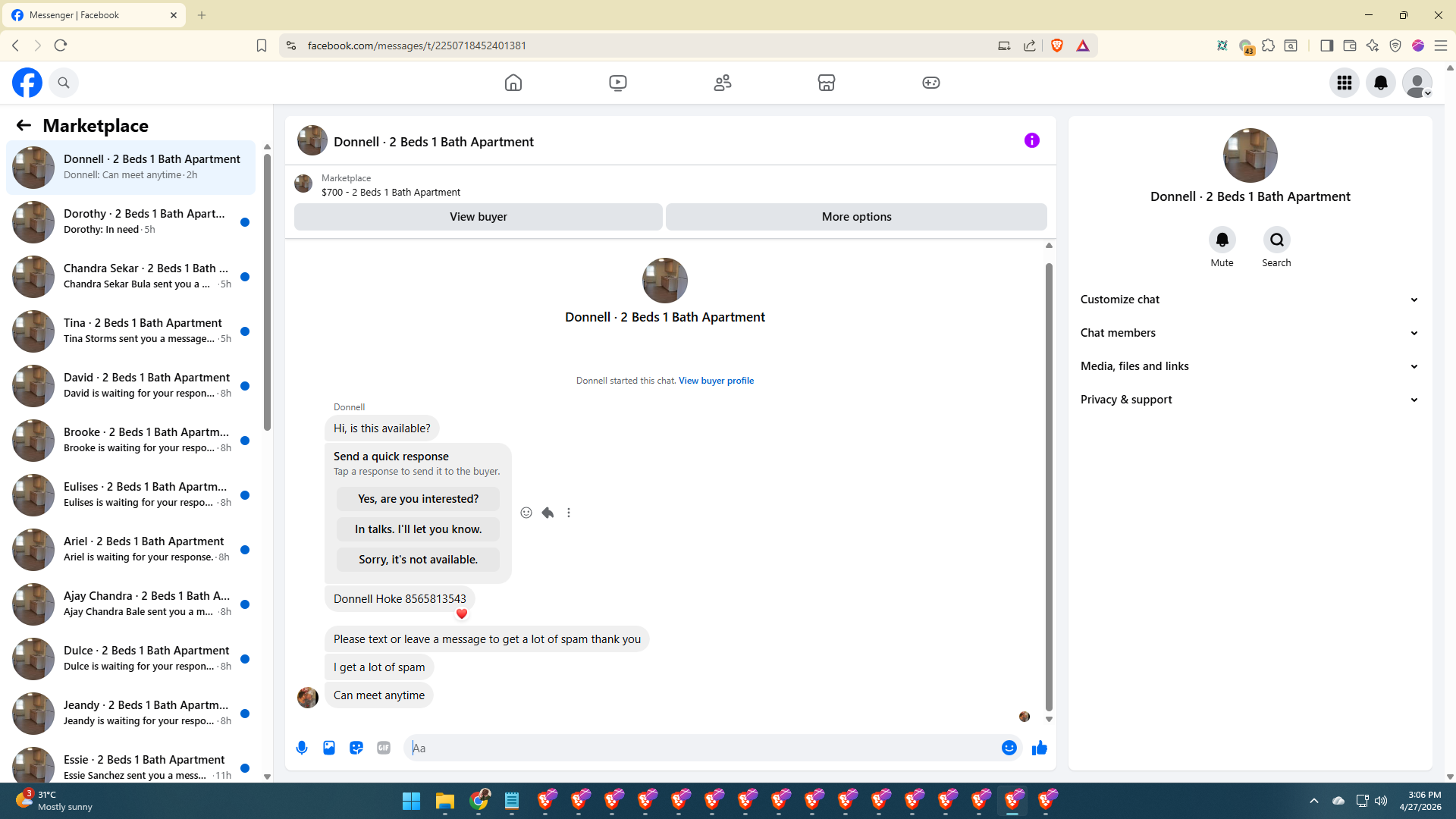
Task: Open taskbar clock and date
Action: coord(1420,801)
